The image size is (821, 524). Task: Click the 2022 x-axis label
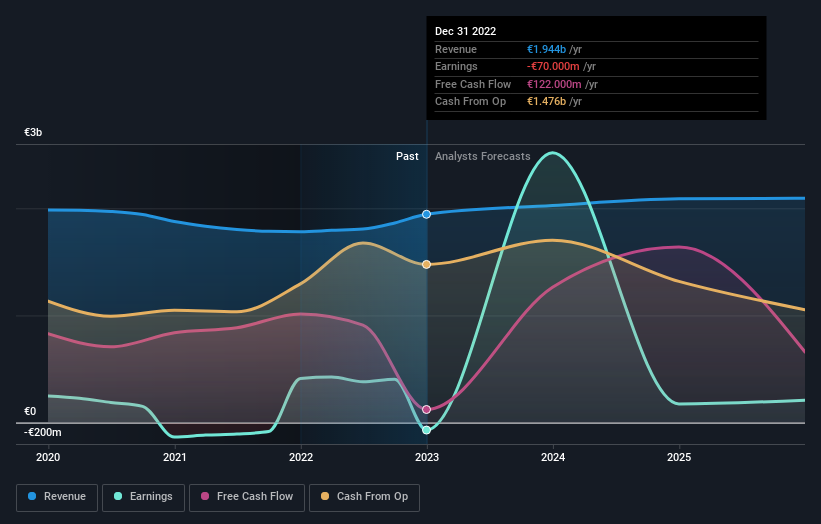[x=301, y=457]
